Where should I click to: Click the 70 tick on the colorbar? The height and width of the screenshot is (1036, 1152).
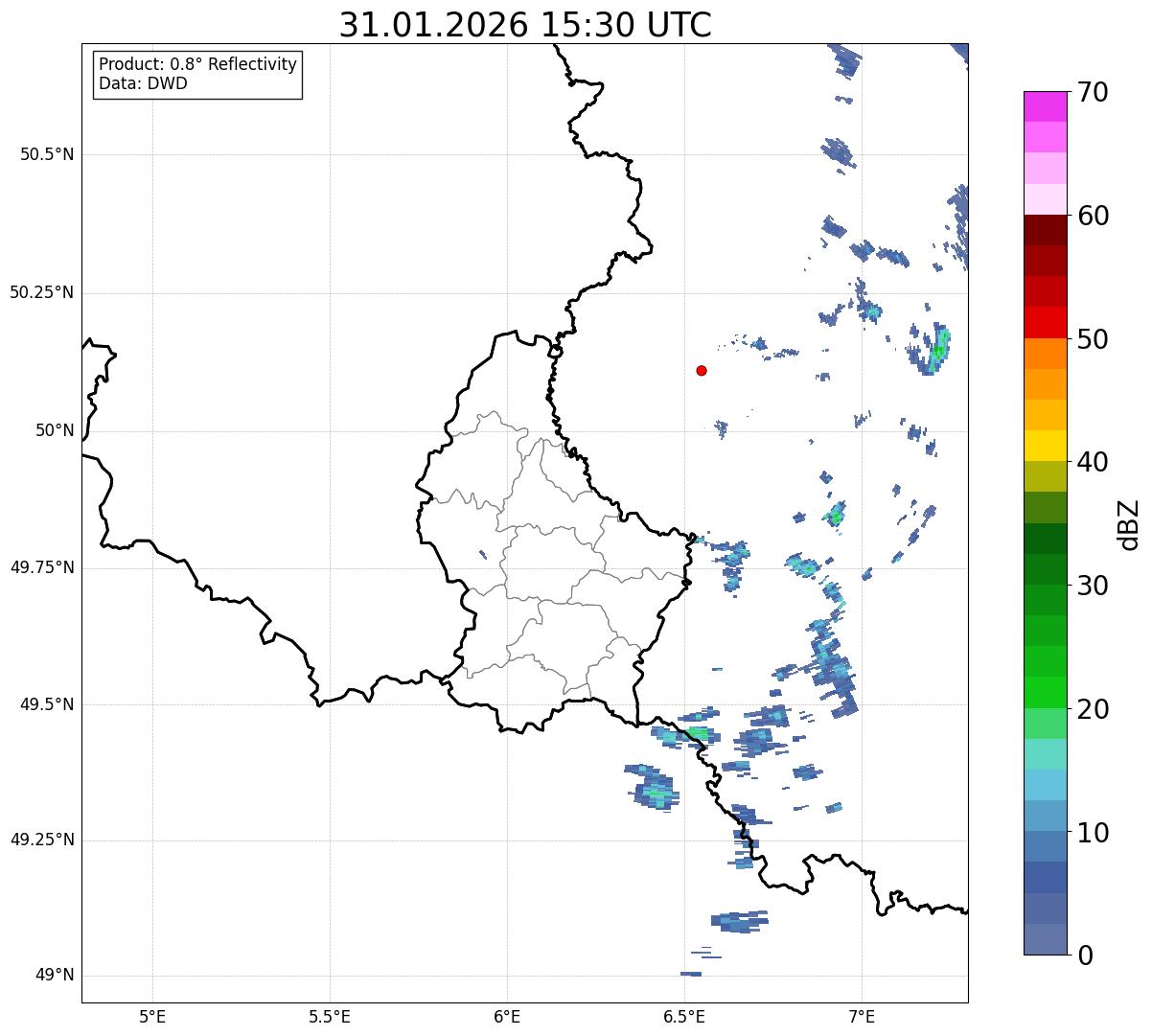click(1093, 92)
